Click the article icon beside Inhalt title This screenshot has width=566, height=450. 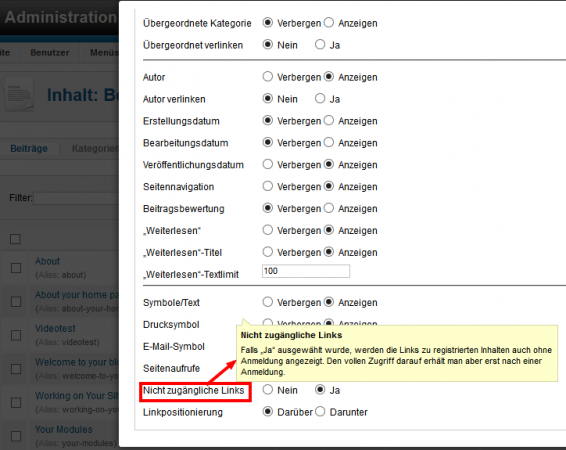coord(20,95)
